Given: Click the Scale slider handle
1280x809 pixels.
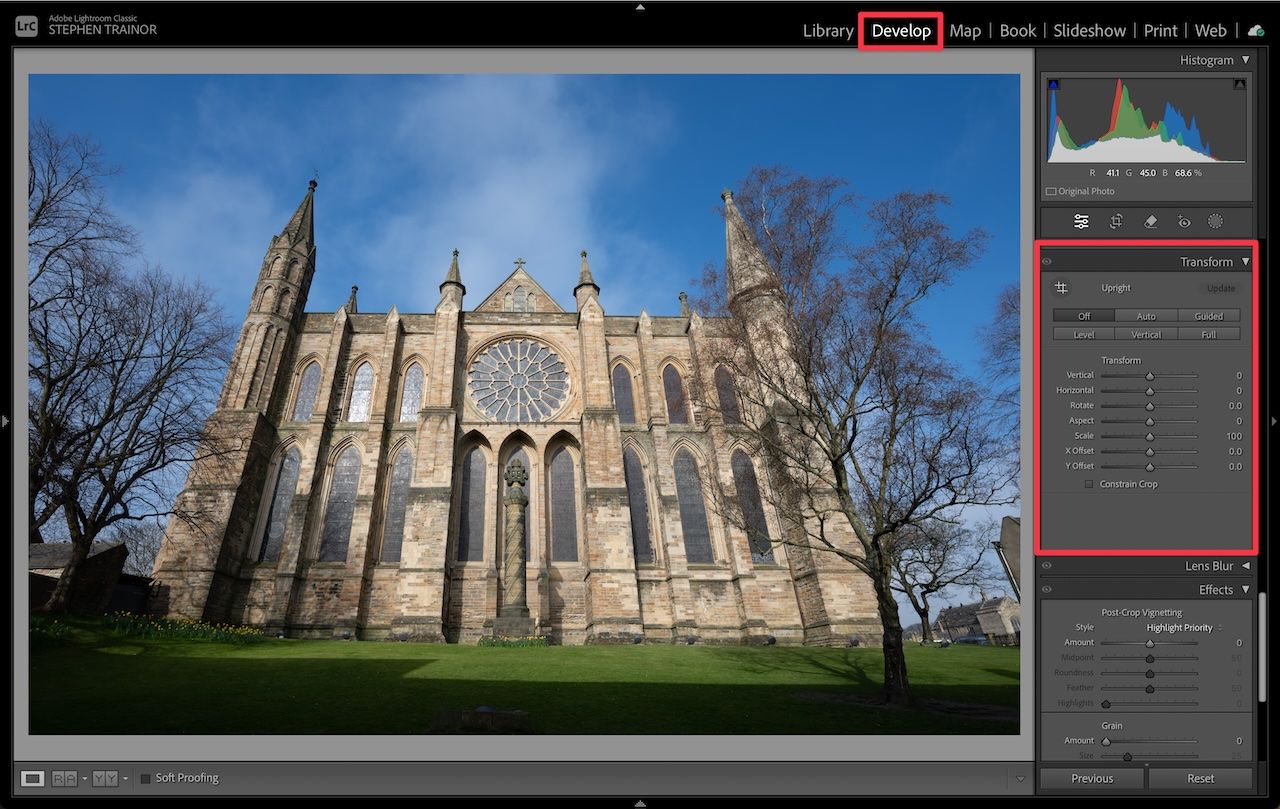Looking at the screenshot, I should (1150, 436).
